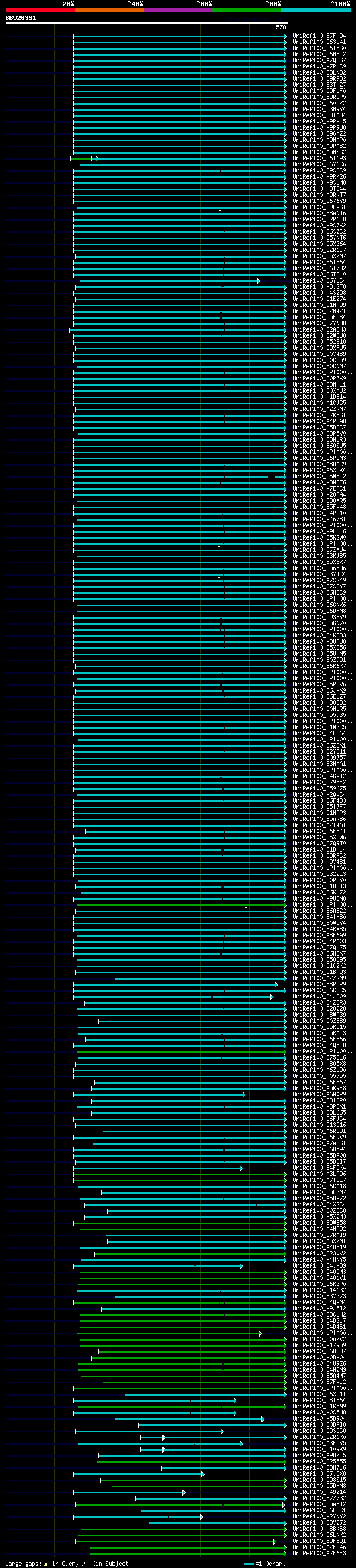Select hit label UniRef100_P05755
This screenshot has width=356, height=1568.
coord(319,1076)
